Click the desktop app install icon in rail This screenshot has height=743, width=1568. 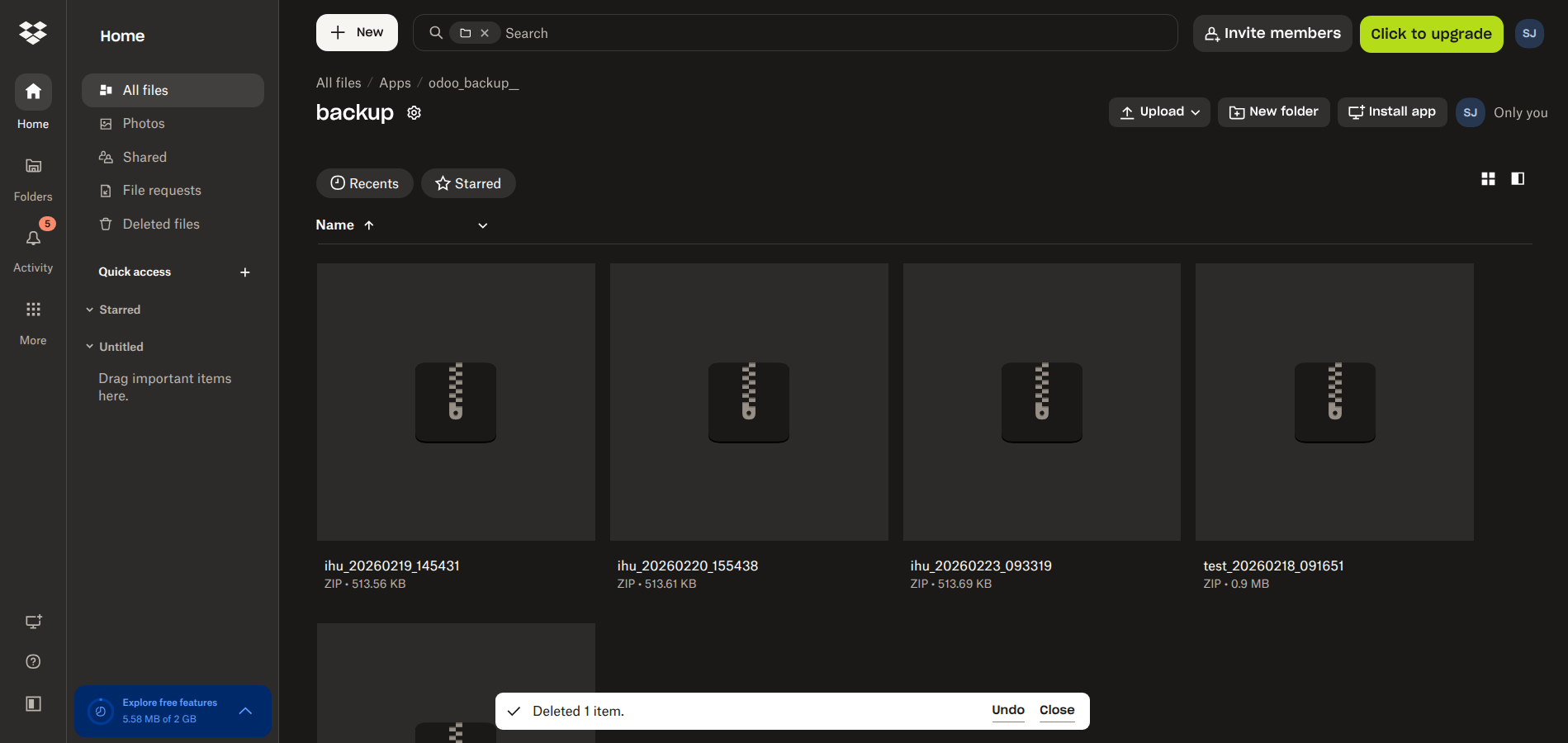[33, 622]
